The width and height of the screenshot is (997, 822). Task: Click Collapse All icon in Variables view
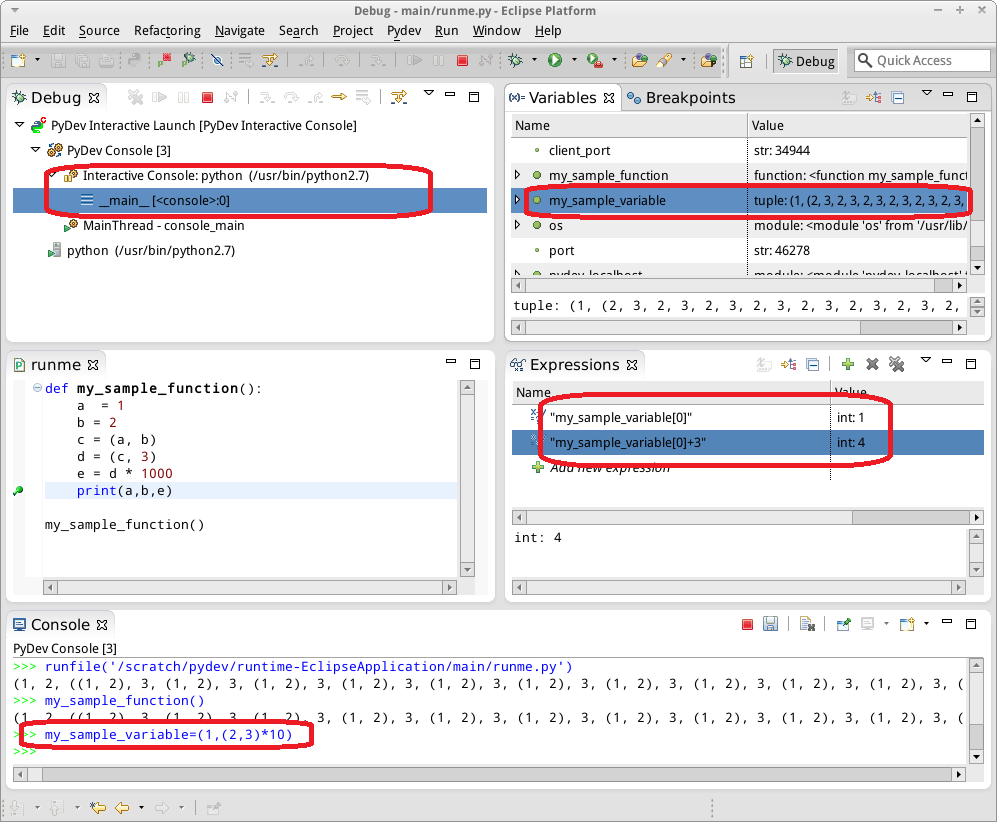pyautogui.click(x=898, y=98)
